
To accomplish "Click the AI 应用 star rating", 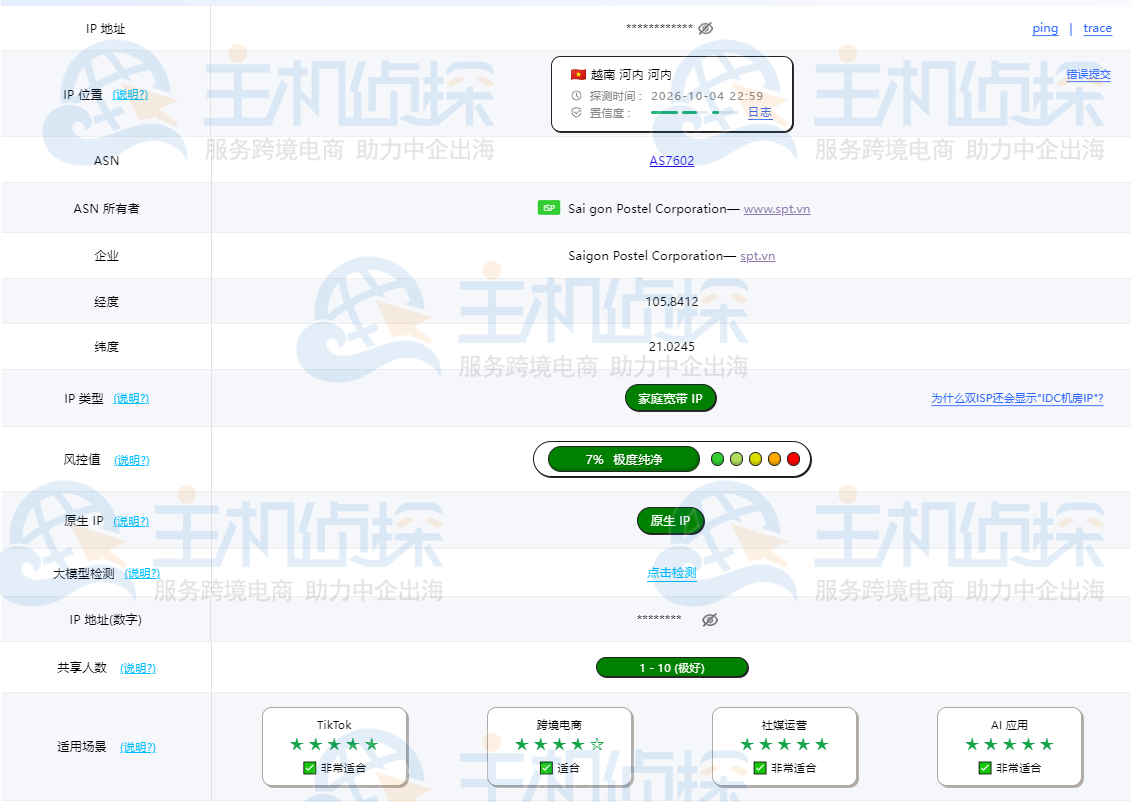I will (1009, 744).
